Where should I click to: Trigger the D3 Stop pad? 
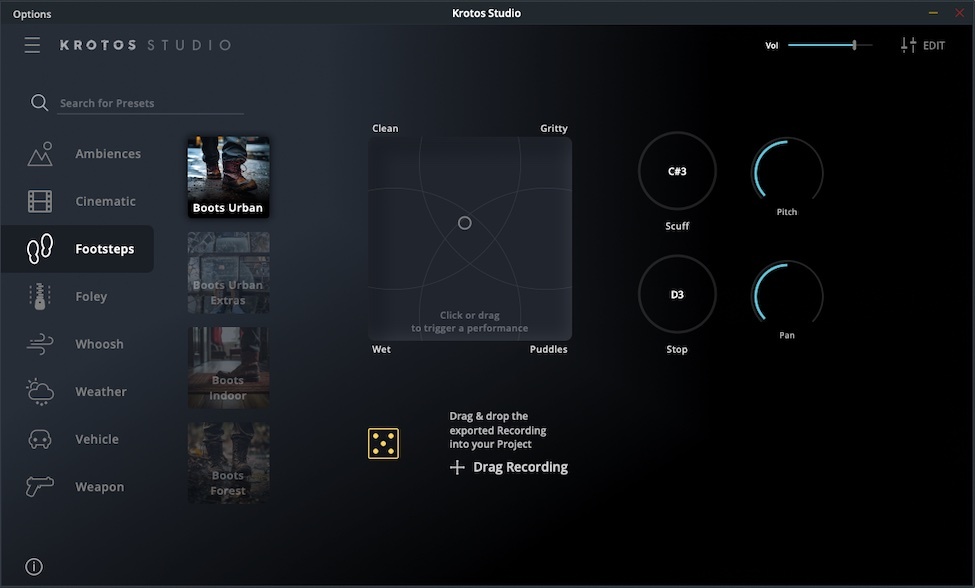click(x=677, y=294)
